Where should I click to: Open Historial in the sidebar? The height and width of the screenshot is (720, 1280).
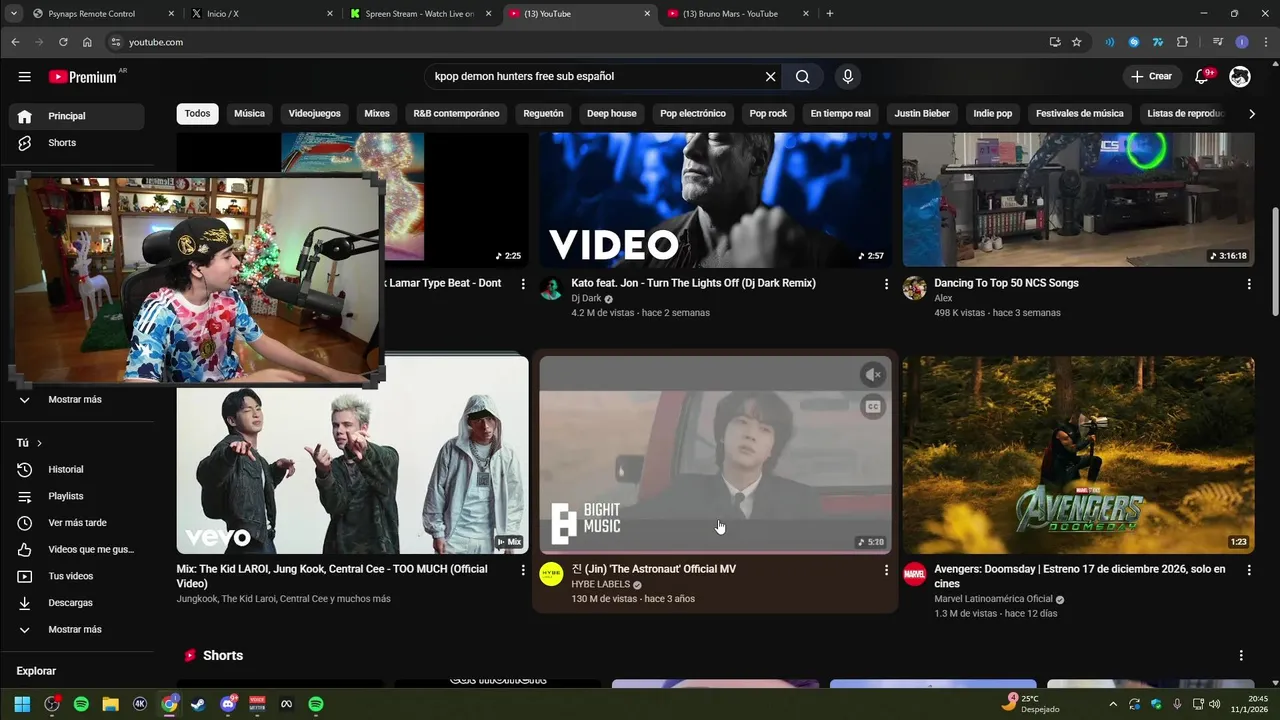pyautogui.click(x=77, y=470)
